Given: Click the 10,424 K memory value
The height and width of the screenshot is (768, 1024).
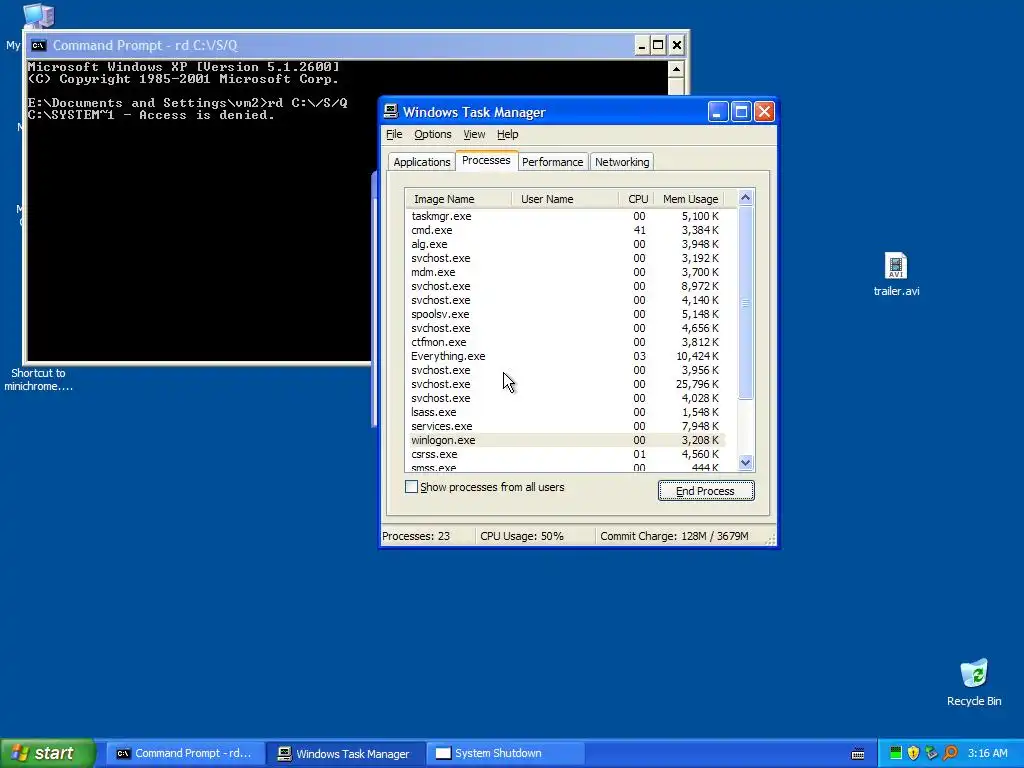Looking at the screenshot, I should (697, 356).
